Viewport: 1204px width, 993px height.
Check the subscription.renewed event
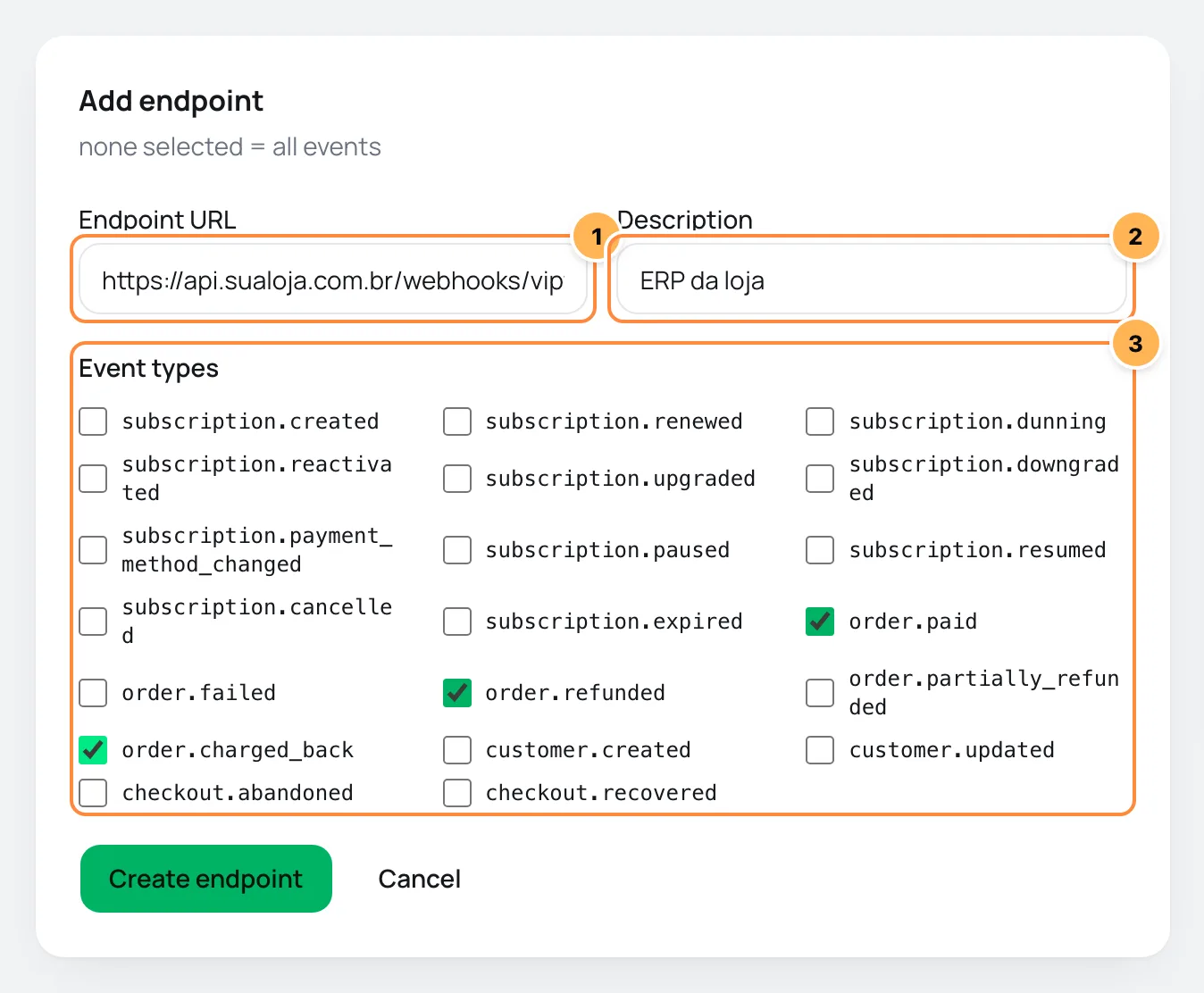point(457,421)
